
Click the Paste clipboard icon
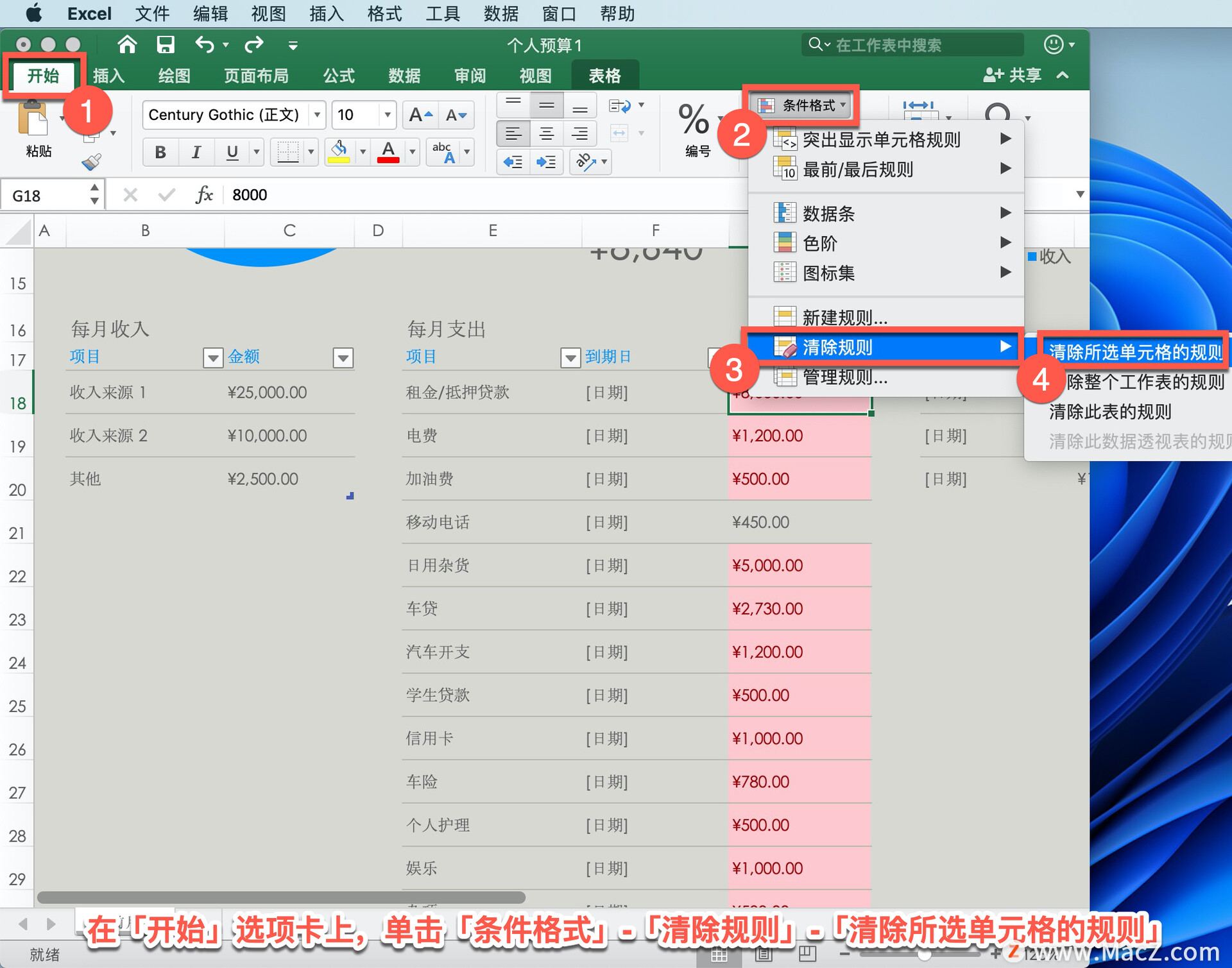click(34, 119)
